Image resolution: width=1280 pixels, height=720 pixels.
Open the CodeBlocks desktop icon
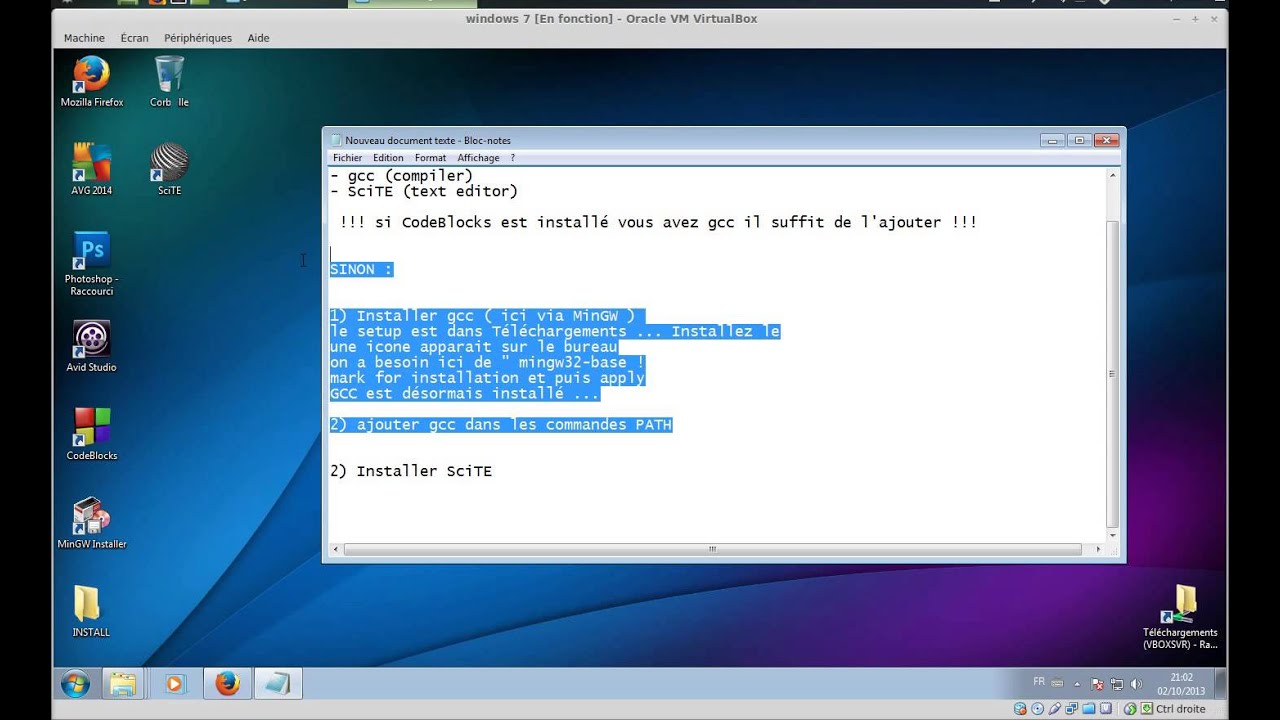click(x=91, y=434)
